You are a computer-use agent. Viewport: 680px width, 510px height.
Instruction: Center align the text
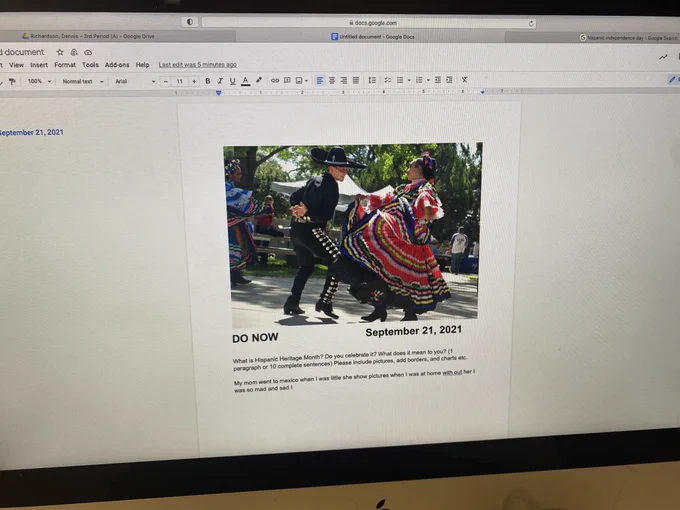click(x=332, y=80)
